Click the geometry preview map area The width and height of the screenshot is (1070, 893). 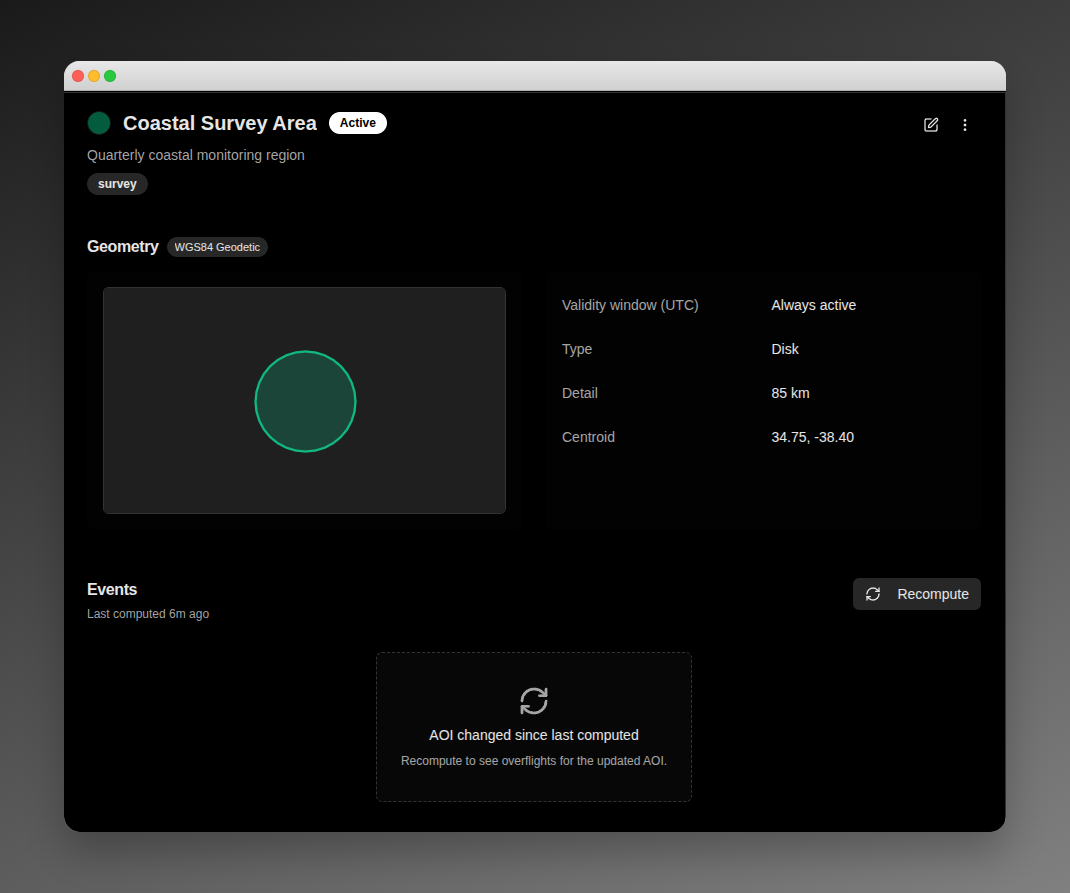304,400
